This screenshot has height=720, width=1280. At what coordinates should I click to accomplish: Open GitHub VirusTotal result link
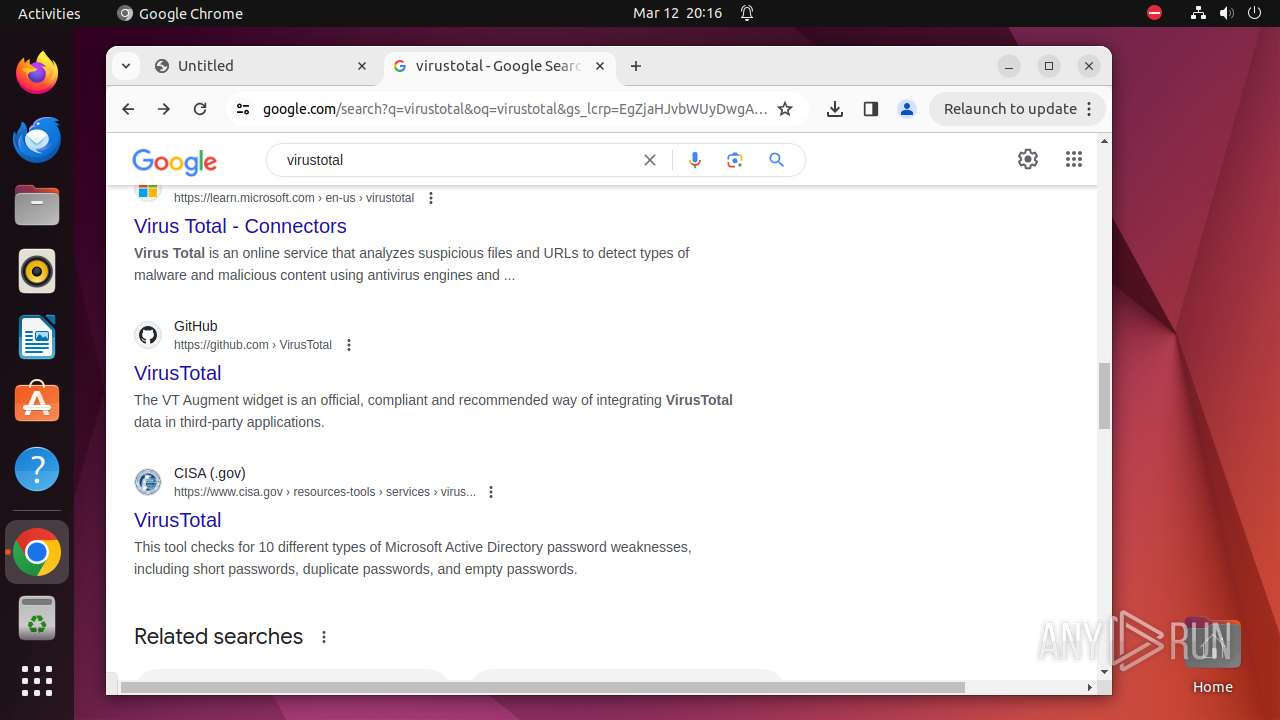coord(177,373)
